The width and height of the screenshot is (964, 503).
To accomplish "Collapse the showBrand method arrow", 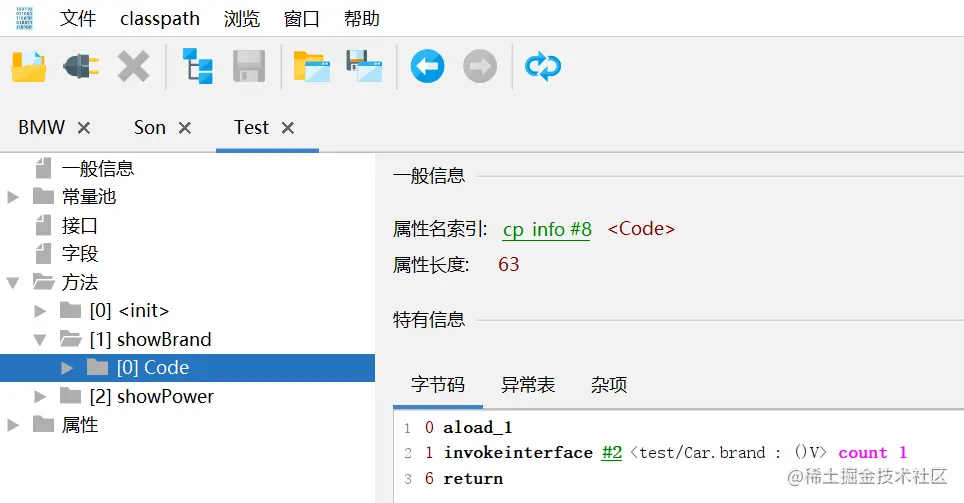I will tap(40, 339).
